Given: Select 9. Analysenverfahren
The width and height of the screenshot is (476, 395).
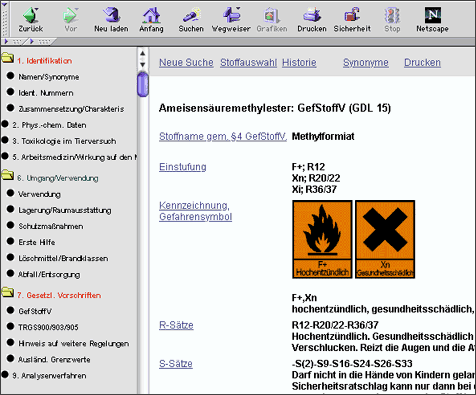Looking at the screenshot, I should pyautogui.click(x=49, y=376).
